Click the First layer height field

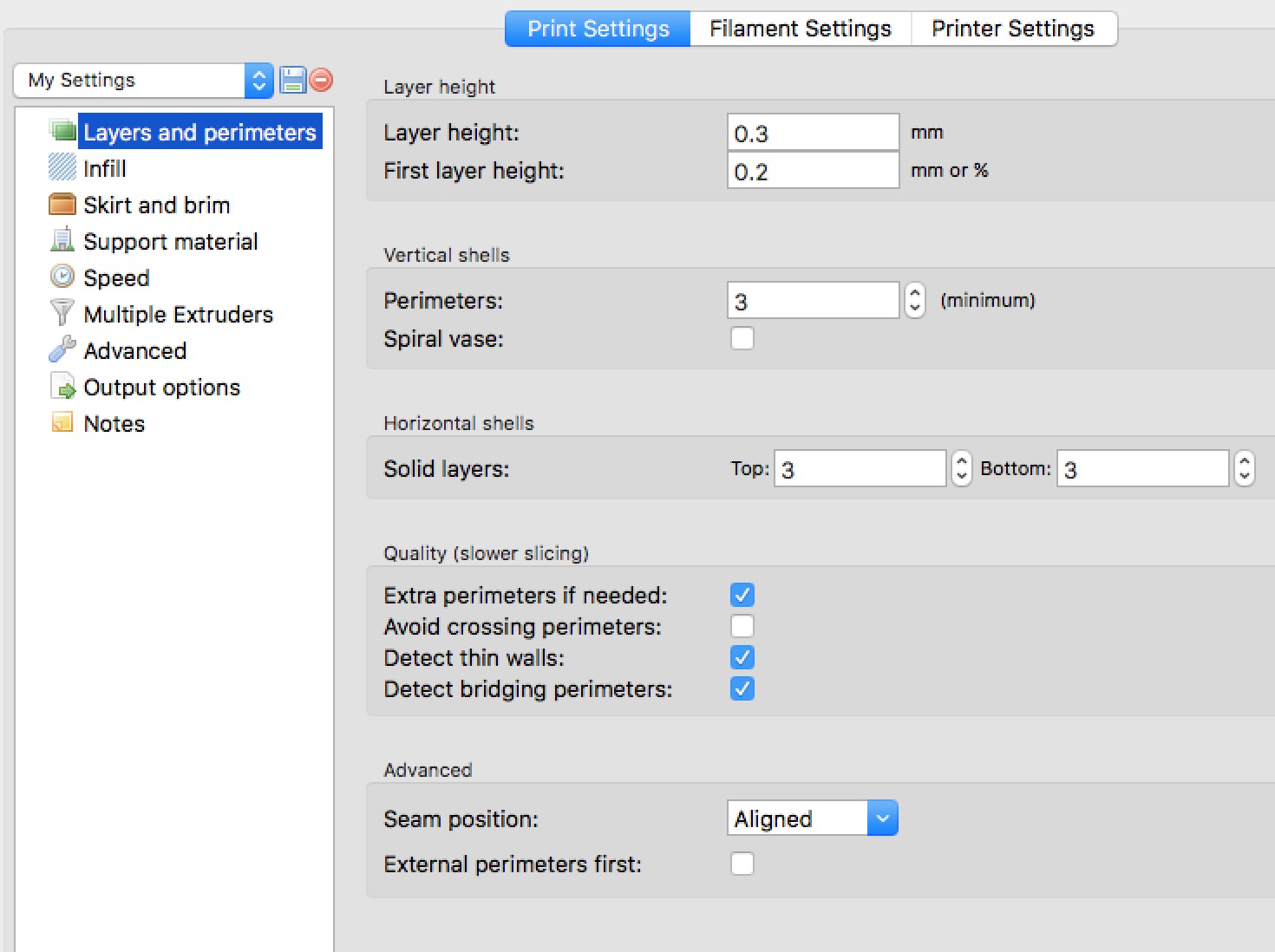coord(814,171)
